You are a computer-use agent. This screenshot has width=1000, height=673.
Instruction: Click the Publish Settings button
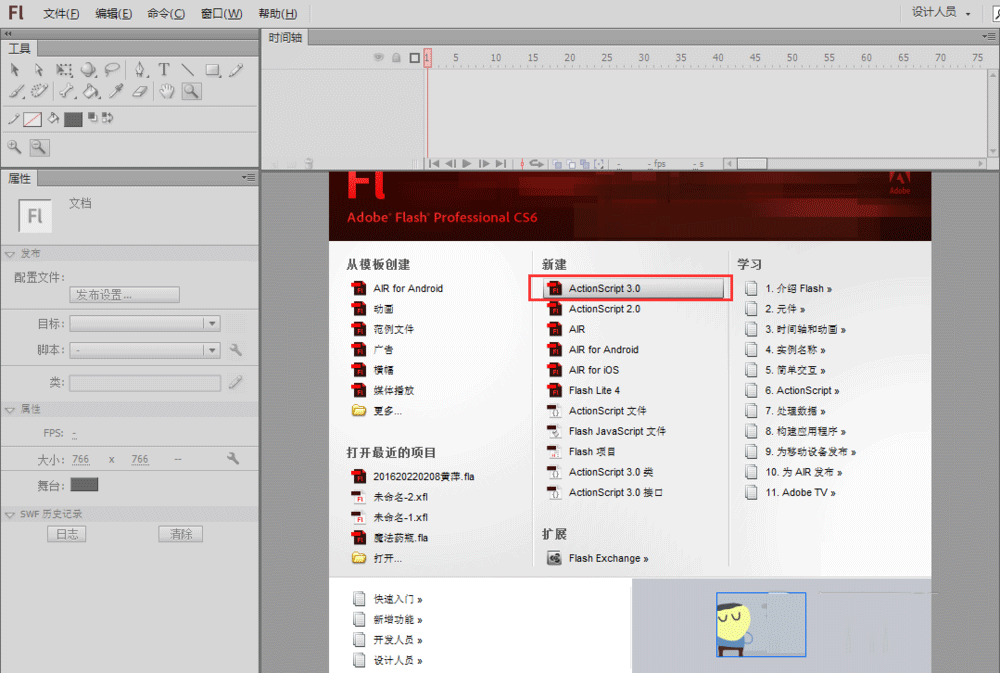point(124,295)
